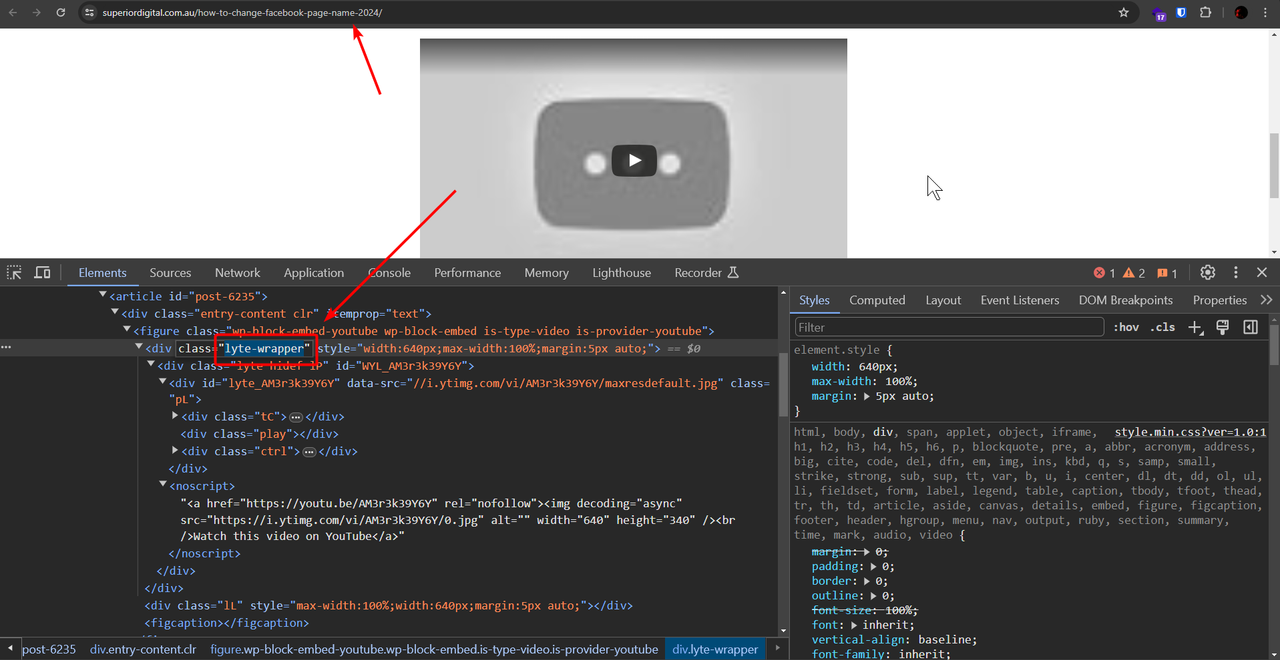Viewport: 1280px width, 660px height.
Task: Go forward using the browser forward arrow
Action: click(x=37, y=13)
